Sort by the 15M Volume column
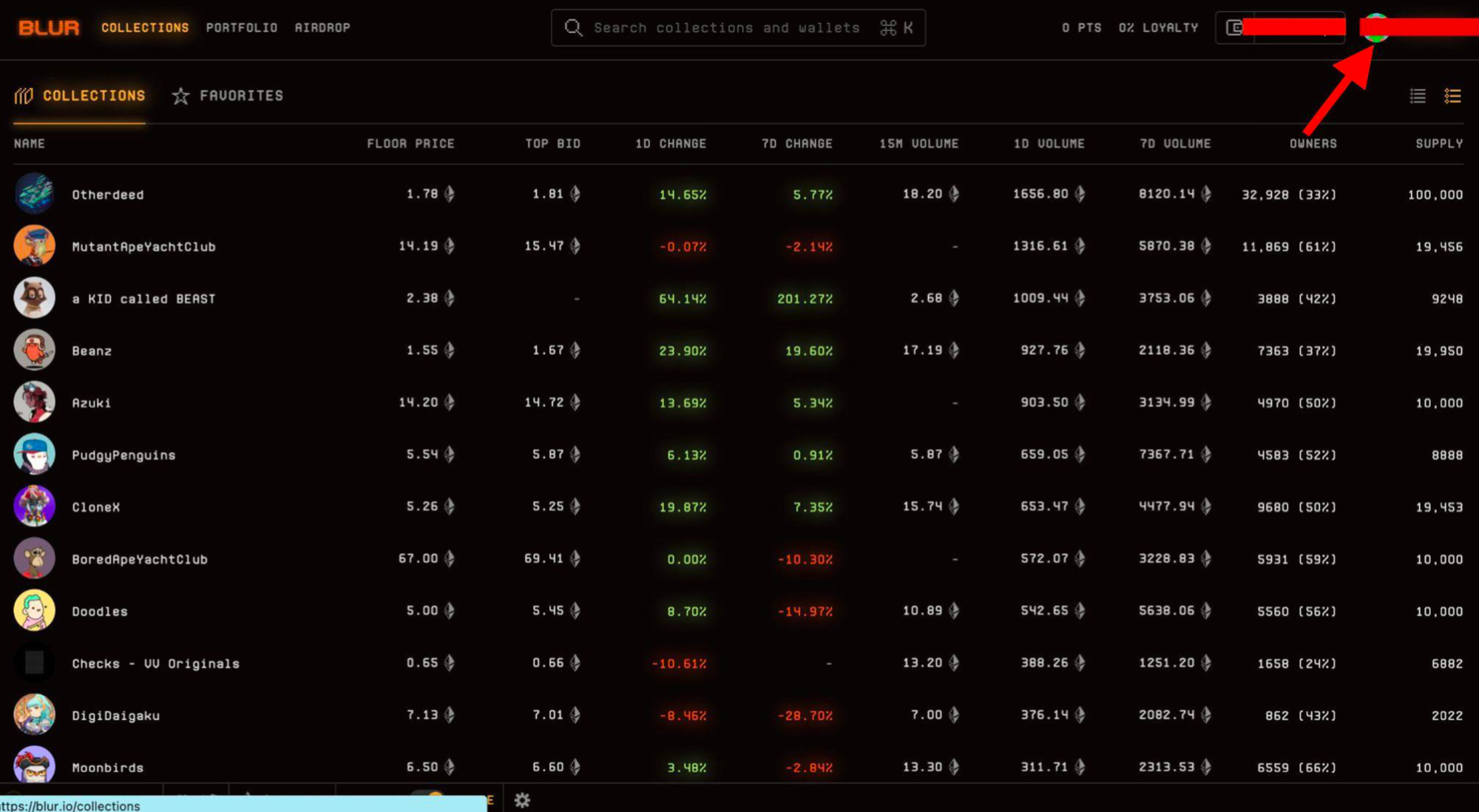This screenshot has height=812, width=1479. 919,143
